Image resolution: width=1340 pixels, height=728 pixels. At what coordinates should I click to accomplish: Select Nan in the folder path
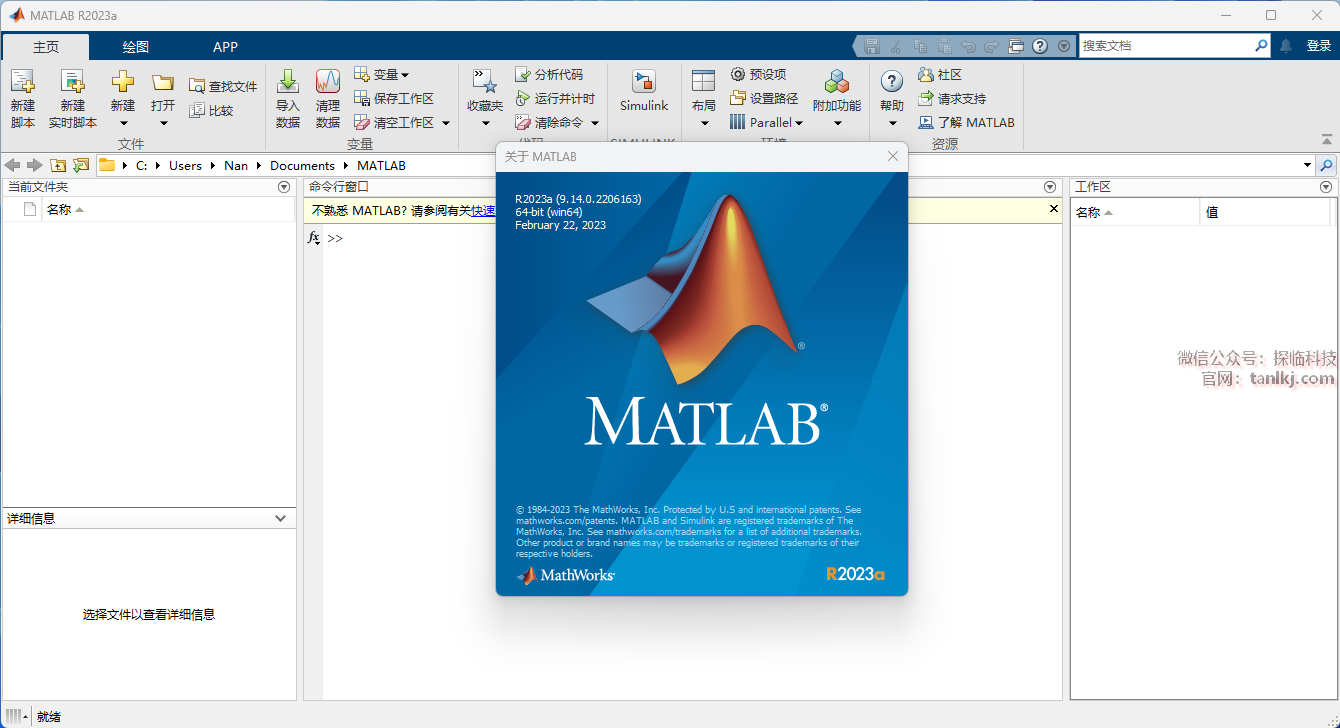(x=236, y=166)
